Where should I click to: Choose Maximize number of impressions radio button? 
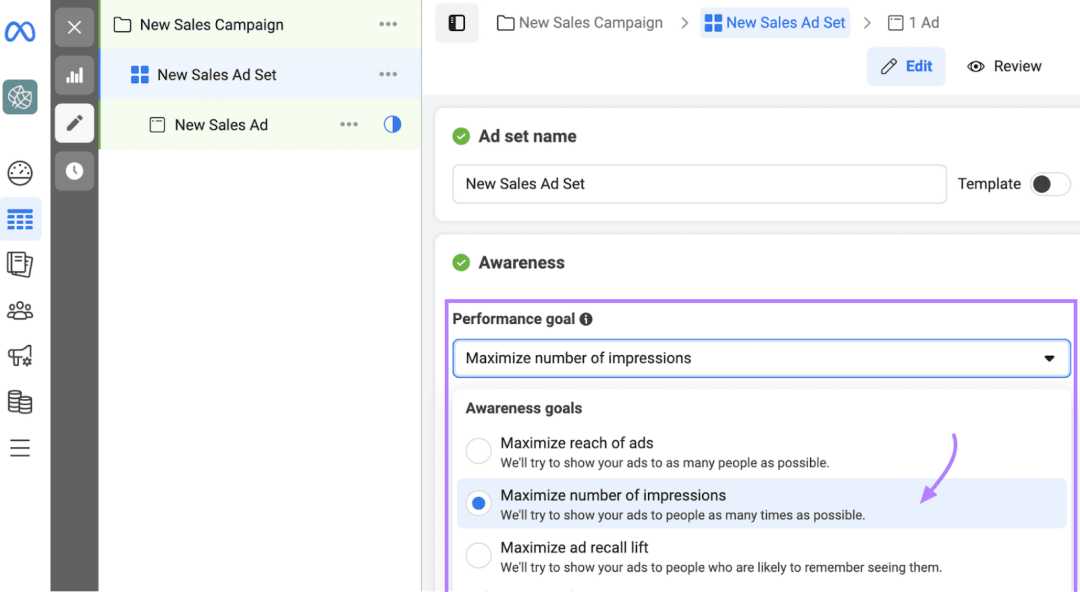(x=479, y=503)
